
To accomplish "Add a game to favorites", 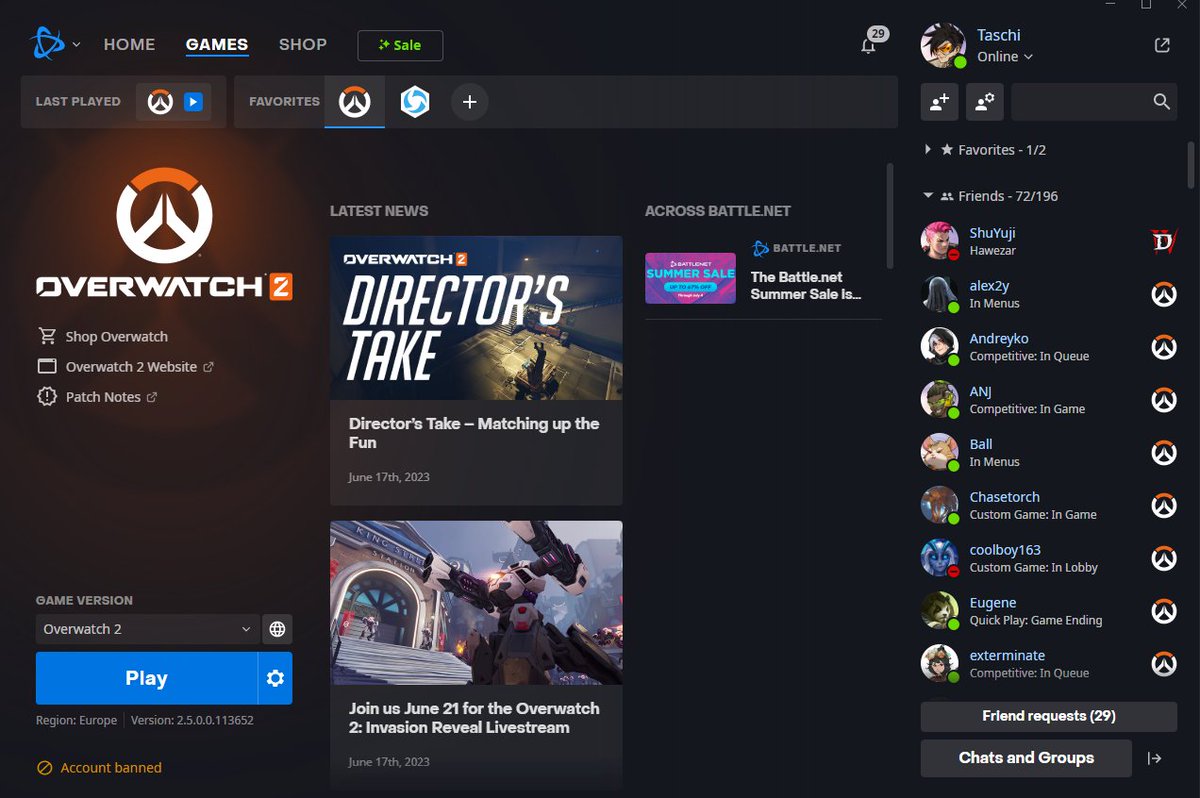I will pos(470,102).
